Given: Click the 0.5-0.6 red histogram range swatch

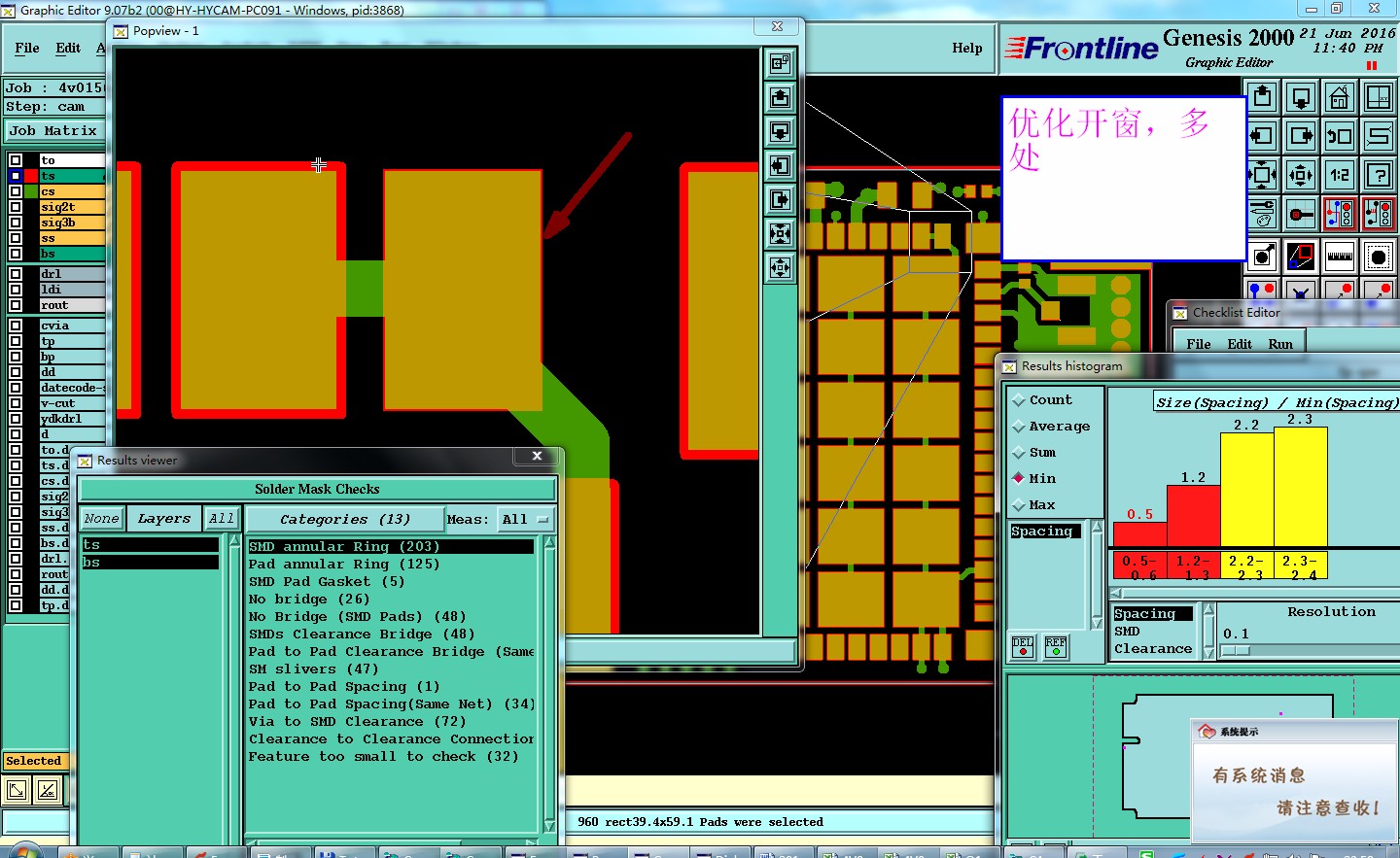Looking at the screenshot, I should [x=1139, y=566].
